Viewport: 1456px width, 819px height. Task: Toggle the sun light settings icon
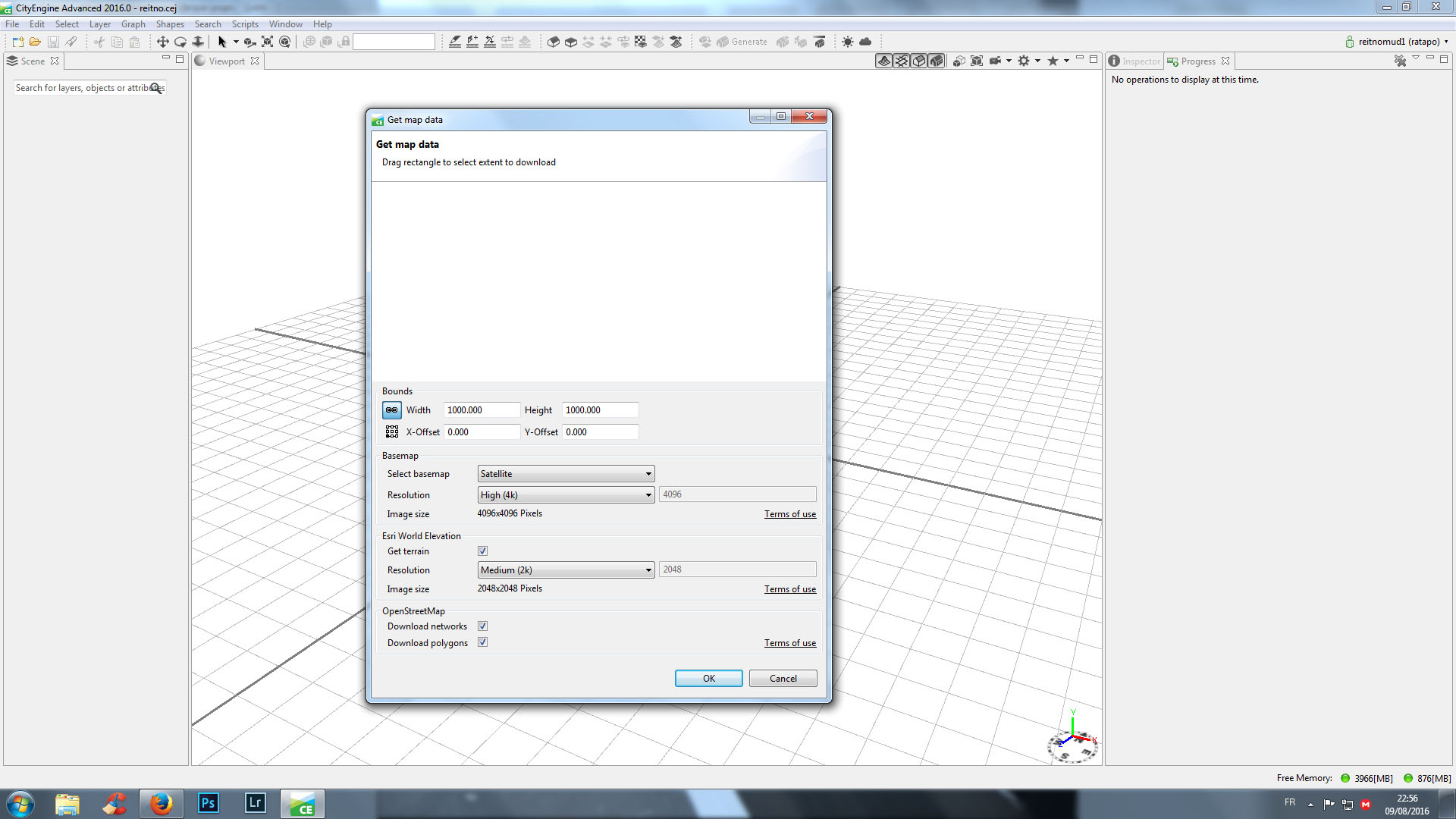pyautogui.click(x=848, y=42)
